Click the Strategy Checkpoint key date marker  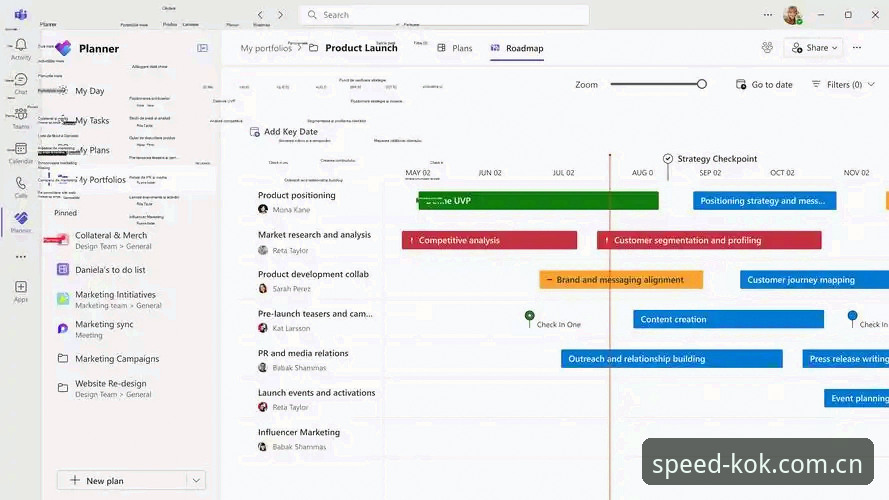tap(668, 159)
